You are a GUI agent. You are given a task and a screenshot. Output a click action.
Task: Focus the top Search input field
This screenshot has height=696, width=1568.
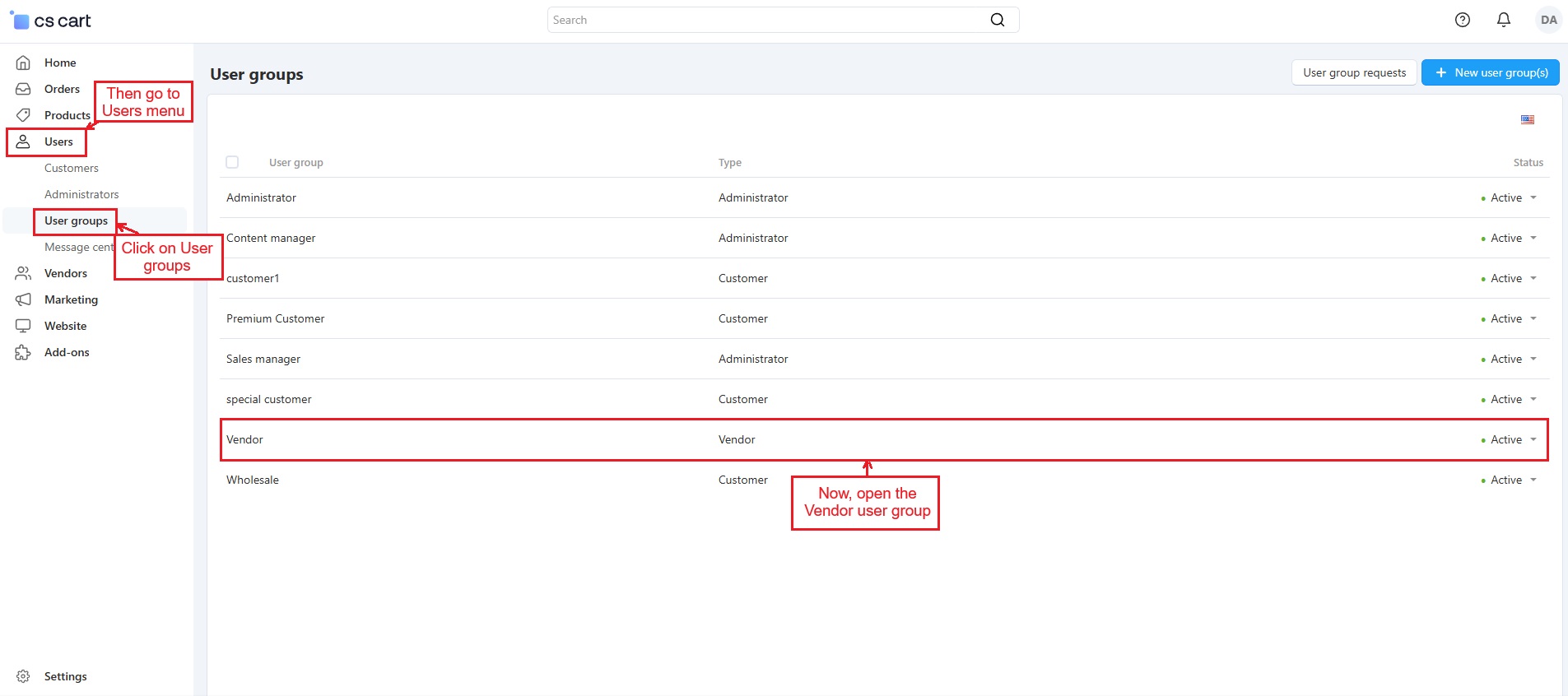point(765,20)
